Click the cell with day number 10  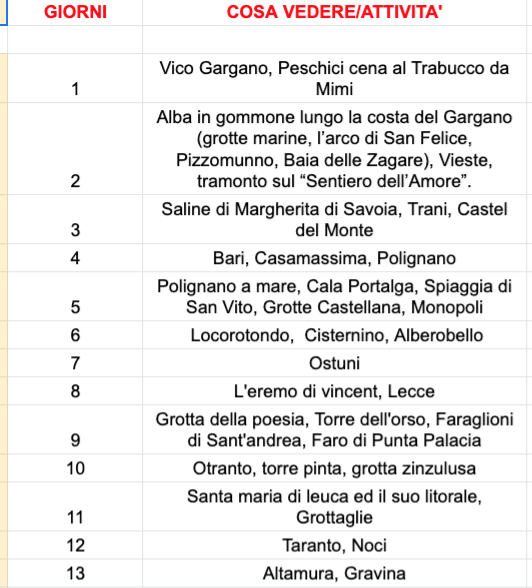(75, 468)
